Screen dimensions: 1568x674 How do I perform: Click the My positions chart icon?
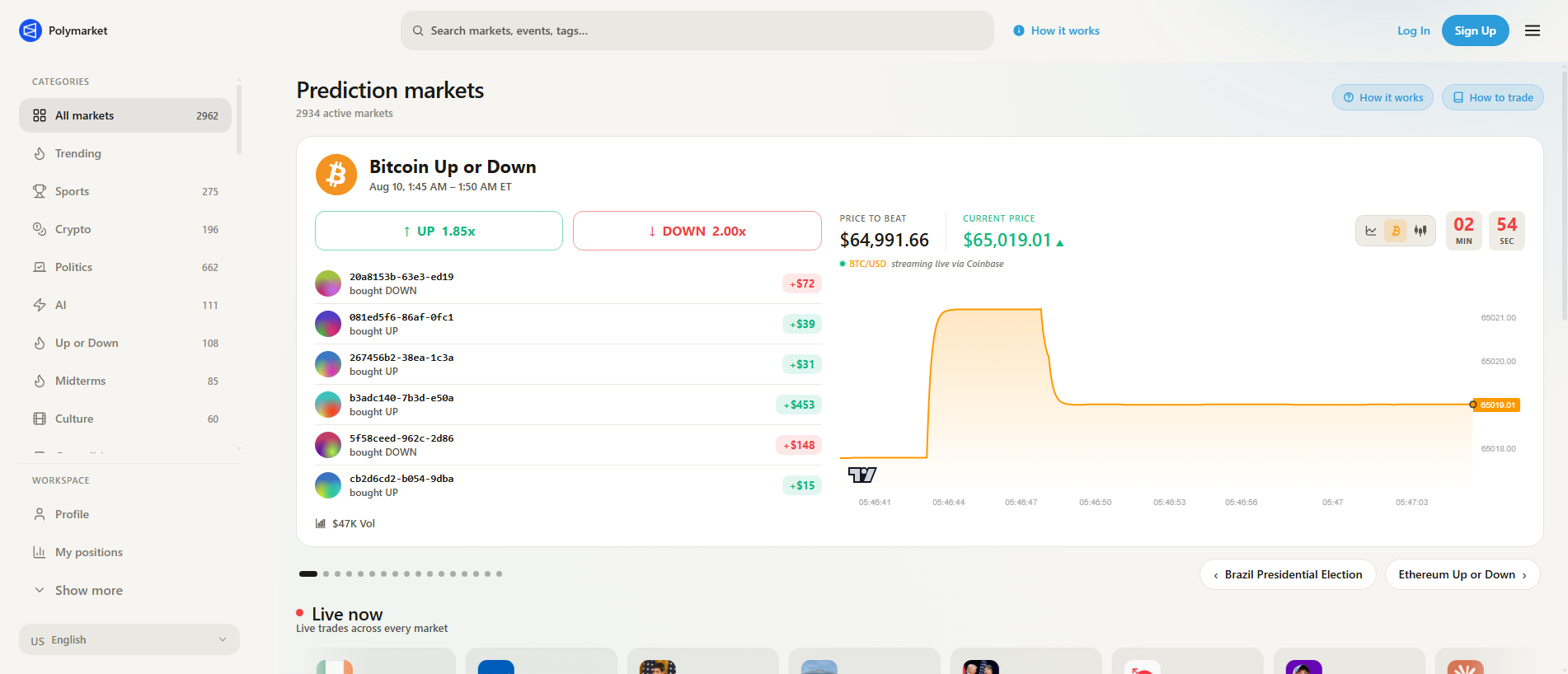pos(40,552)
